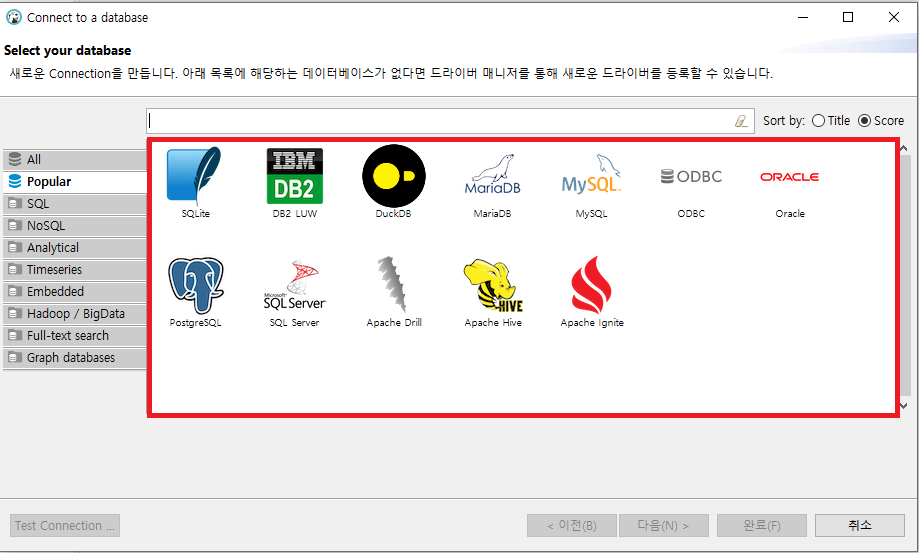Sort drivers by Title

point(830,121)
